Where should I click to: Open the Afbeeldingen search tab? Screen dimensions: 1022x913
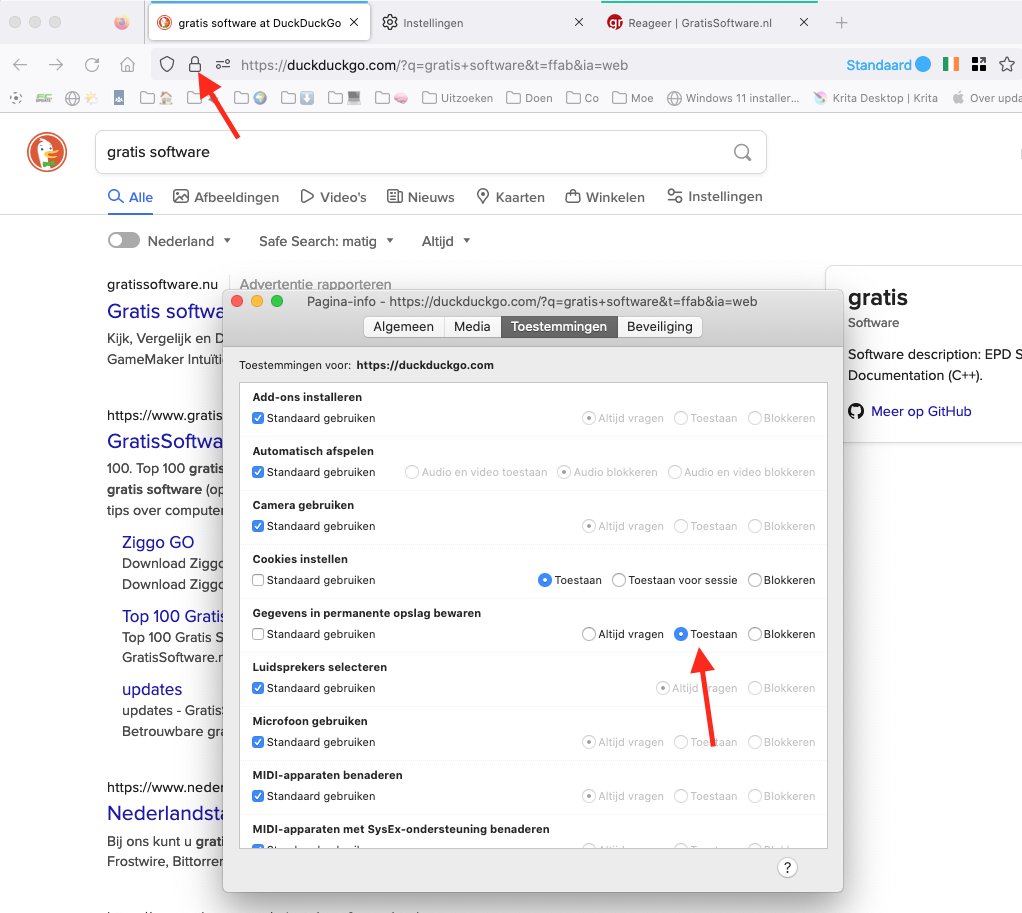[226, 197]
